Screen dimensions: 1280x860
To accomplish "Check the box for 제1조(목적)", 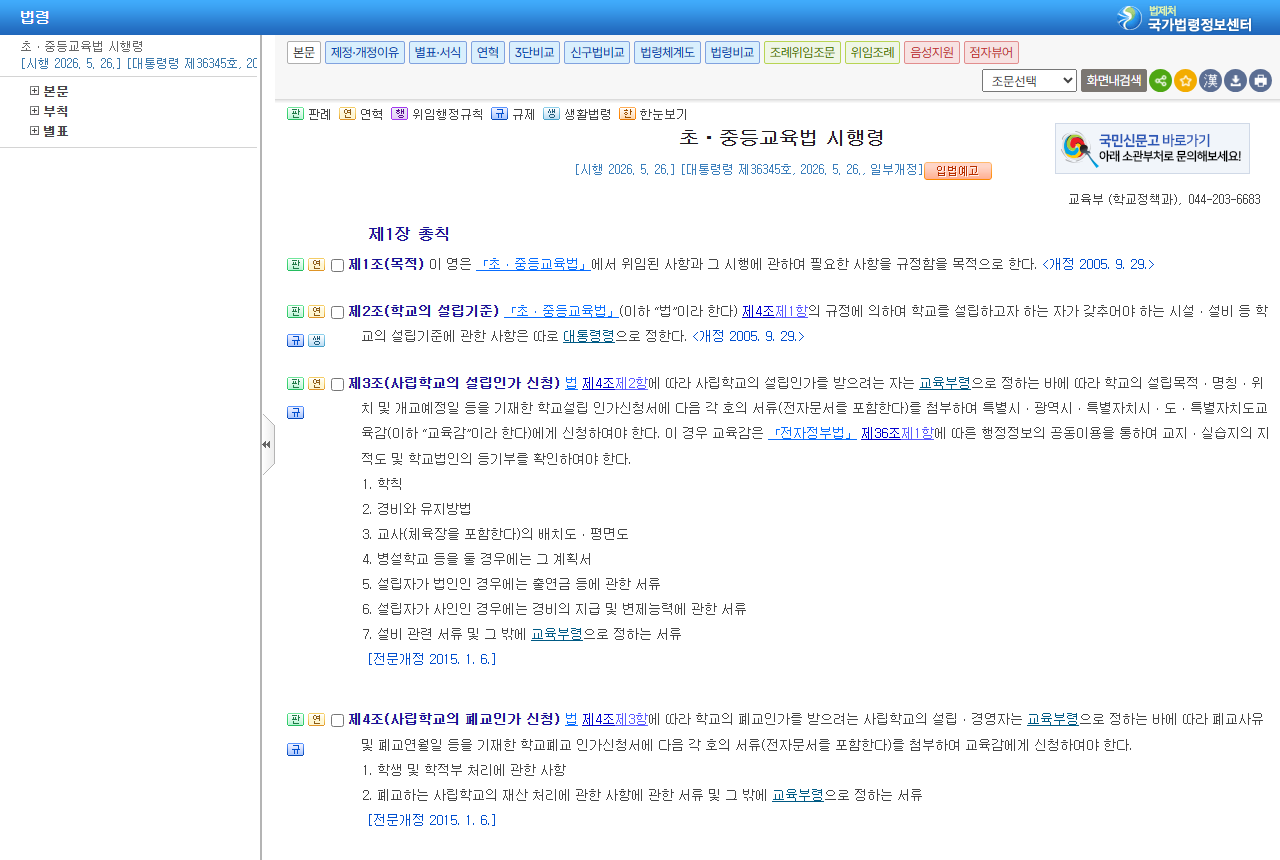I will (338, 266).
